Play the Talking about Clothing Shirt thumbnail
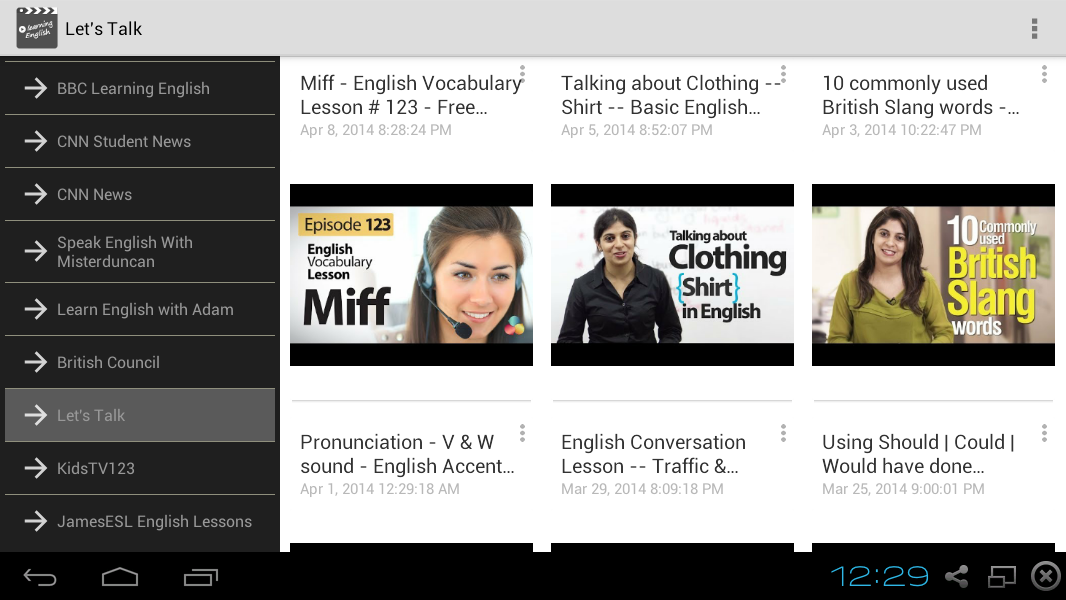 point(672,275)
